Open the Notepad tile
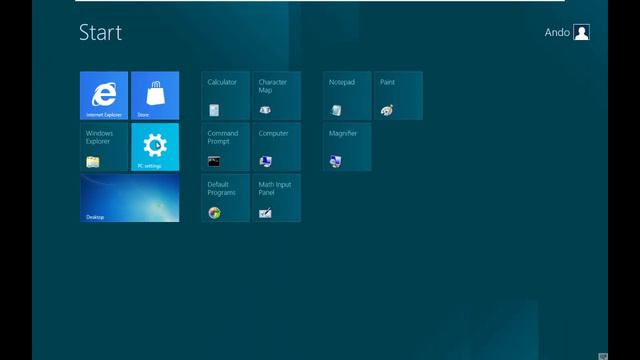Image resolution: width=640 pixels, height=360 pixels. (x=347, y=96)
